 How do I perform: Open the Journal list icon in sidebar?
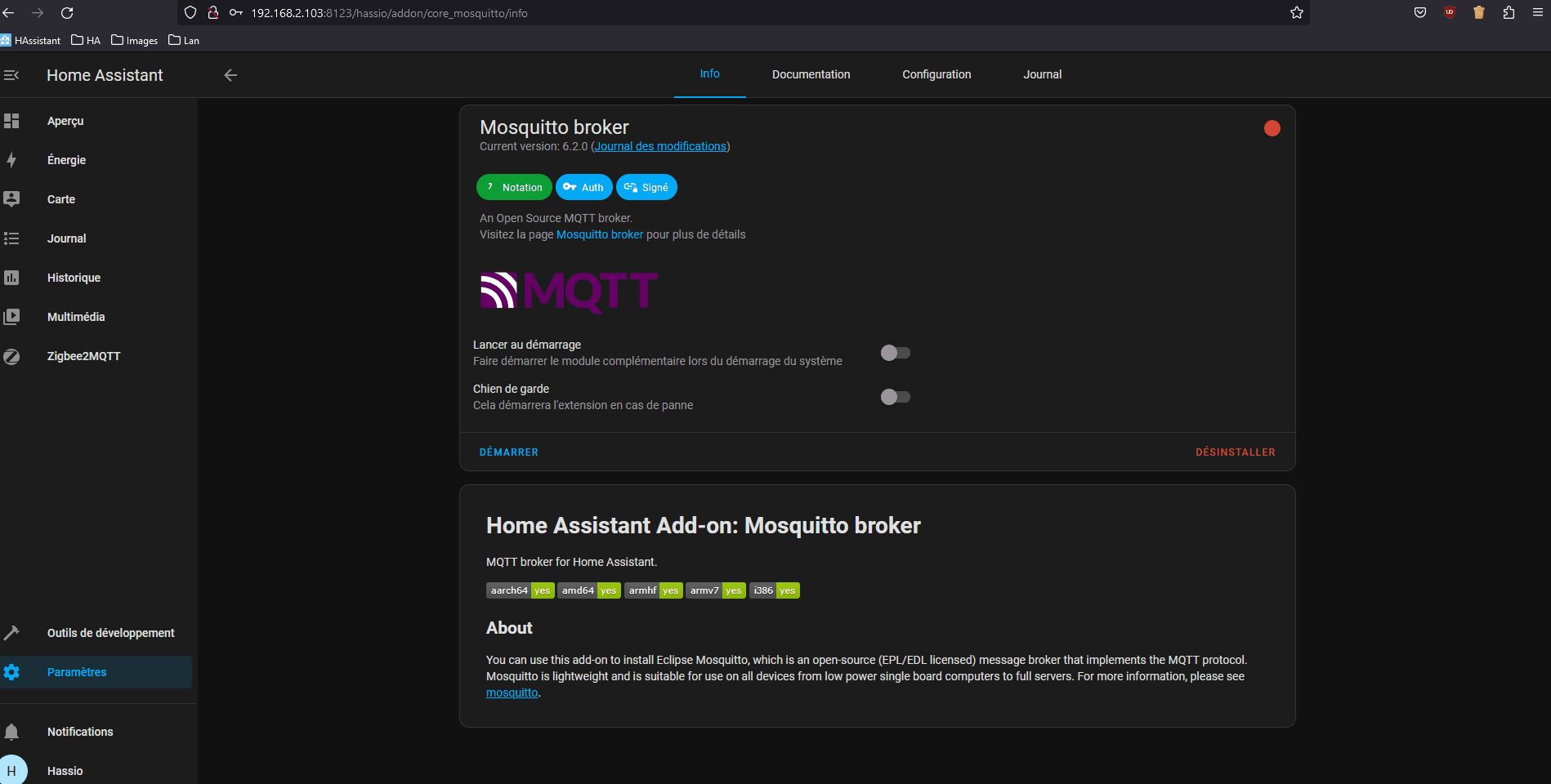click(x=11, y=238)
